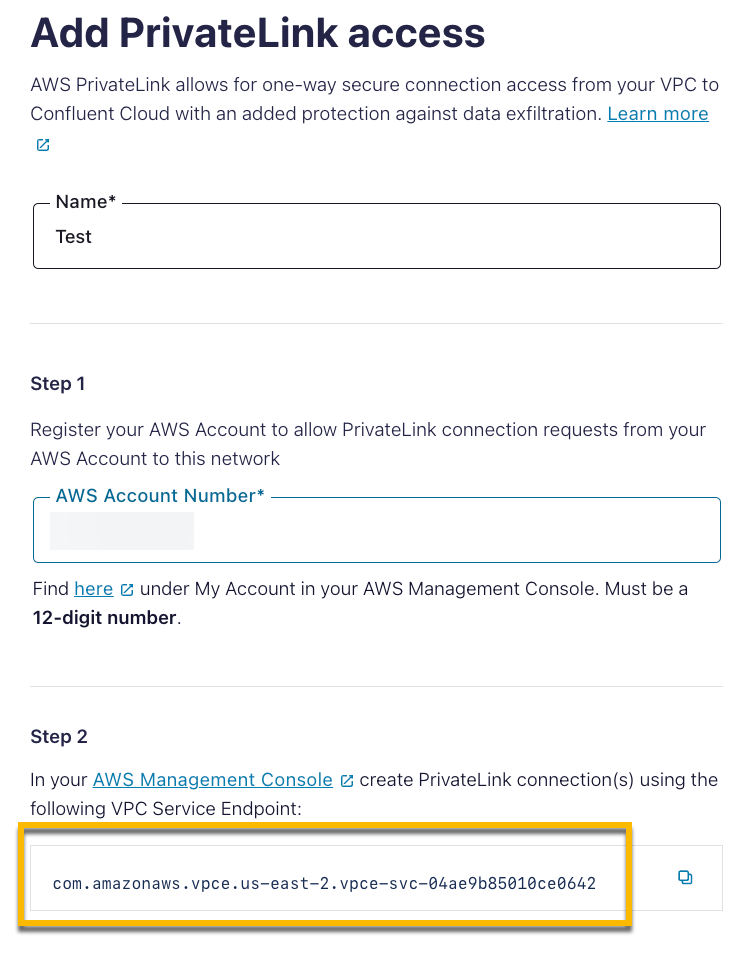Screen dimensions: 754x958
Task: Click the Name* field label
Action: (86, 202)
